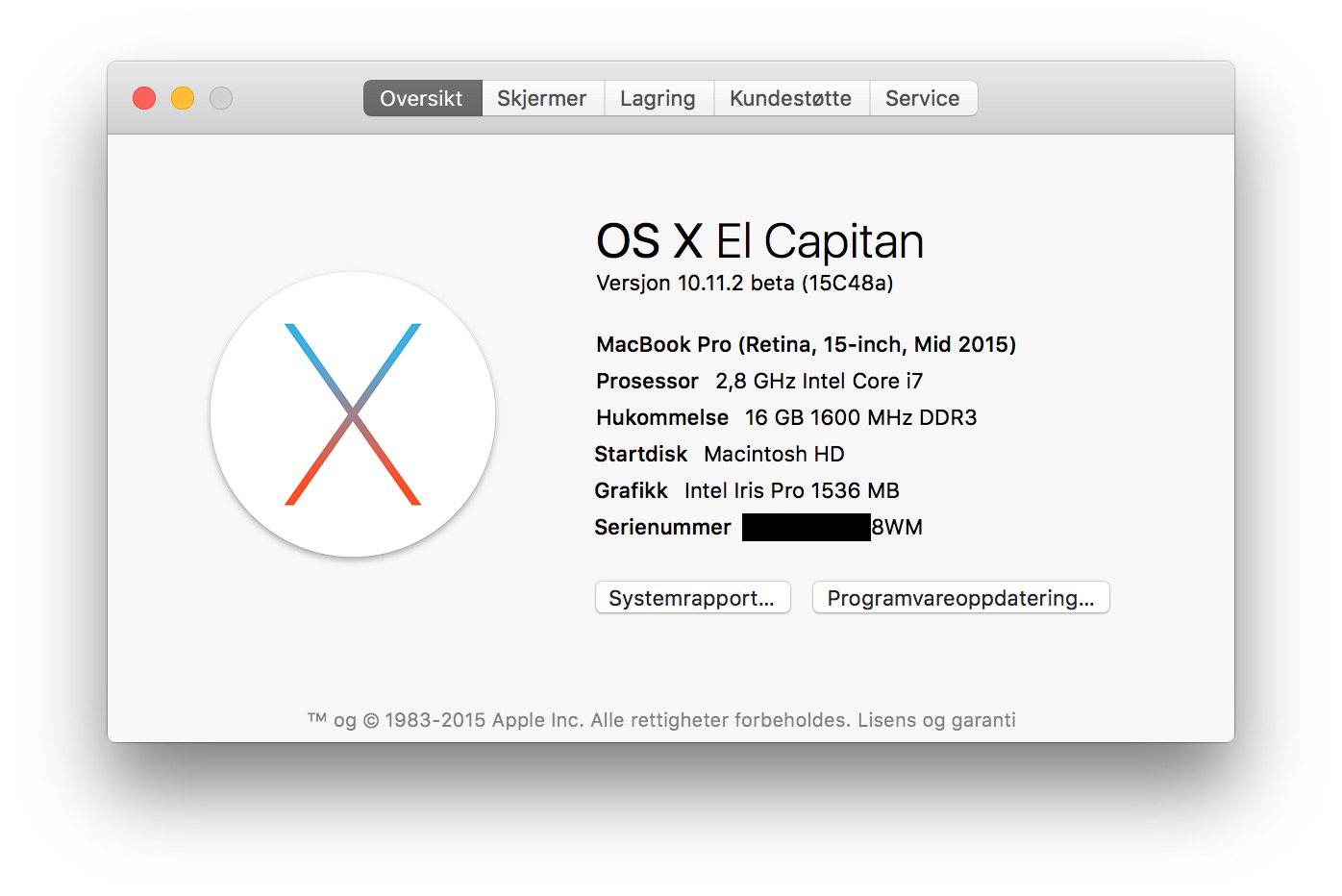Click the 16 GB 1600 MHz DDR3 value
1342x896 pixels.
point(860,418)
